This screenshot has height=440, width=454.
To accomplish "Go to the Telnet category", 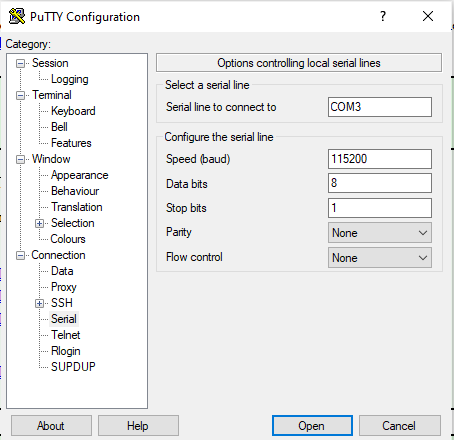I will [x=66, y=335].
